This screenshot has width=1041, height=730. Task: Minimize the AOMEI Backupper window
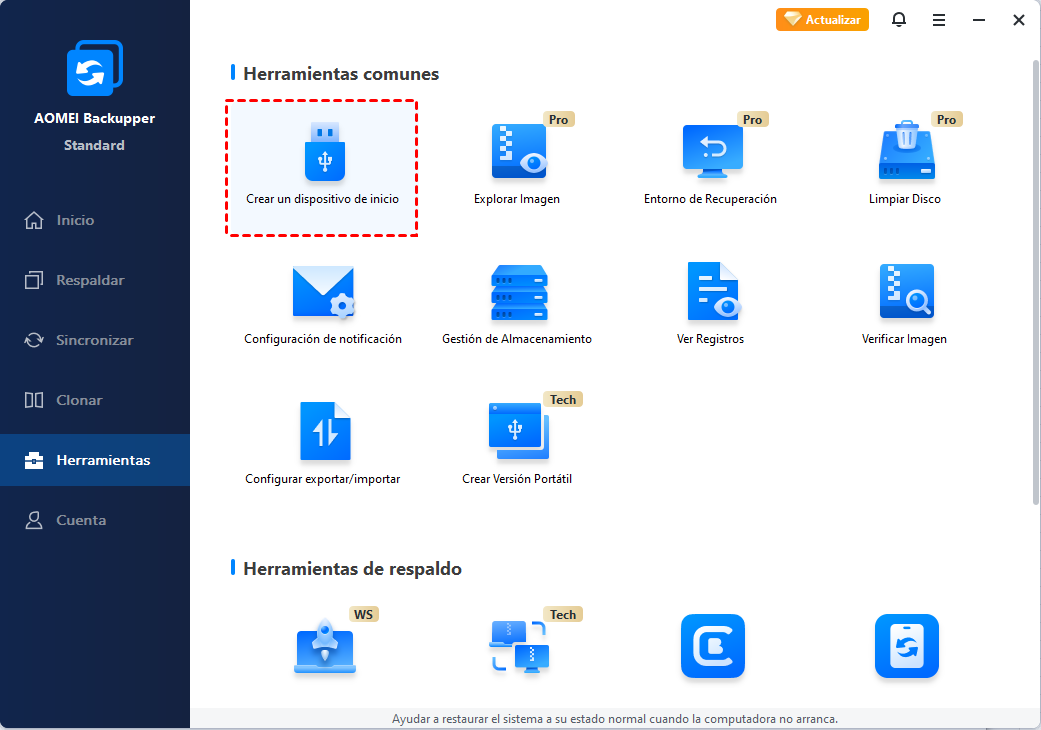point(979,20)
